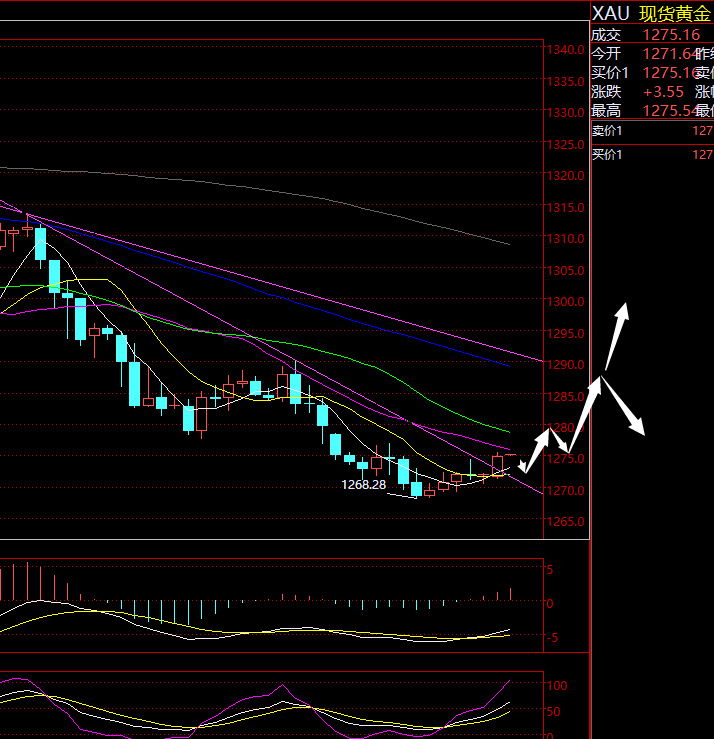
Task: Click the MACD axis value -5
Action: (552, 638)
